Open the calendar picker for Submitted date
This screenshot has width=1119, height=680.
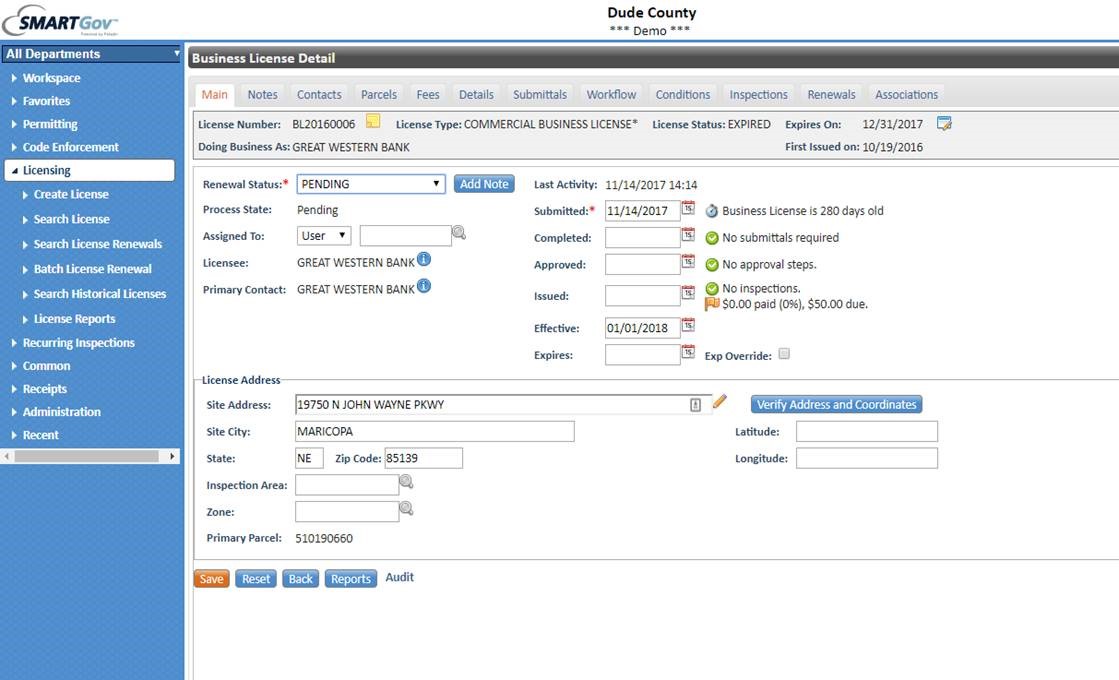pos(688,209)
